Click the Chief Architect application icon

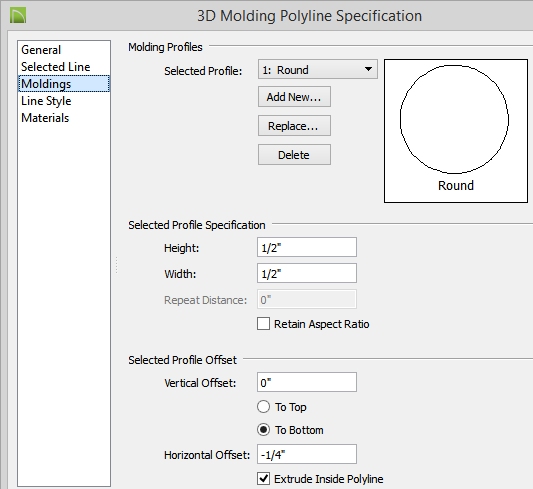pyautogui.click(x=18, y=16)
